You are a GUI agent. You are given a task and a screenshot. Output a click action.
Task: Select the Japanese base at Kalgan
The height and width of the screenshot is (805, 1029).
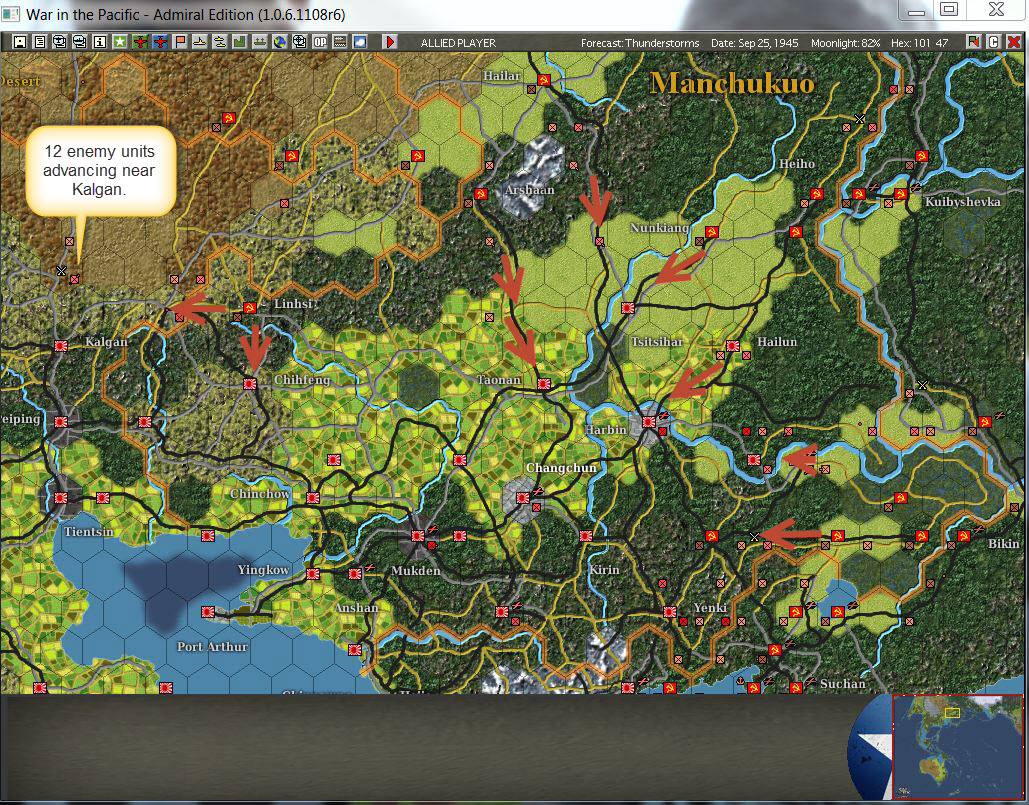(61, 345)
